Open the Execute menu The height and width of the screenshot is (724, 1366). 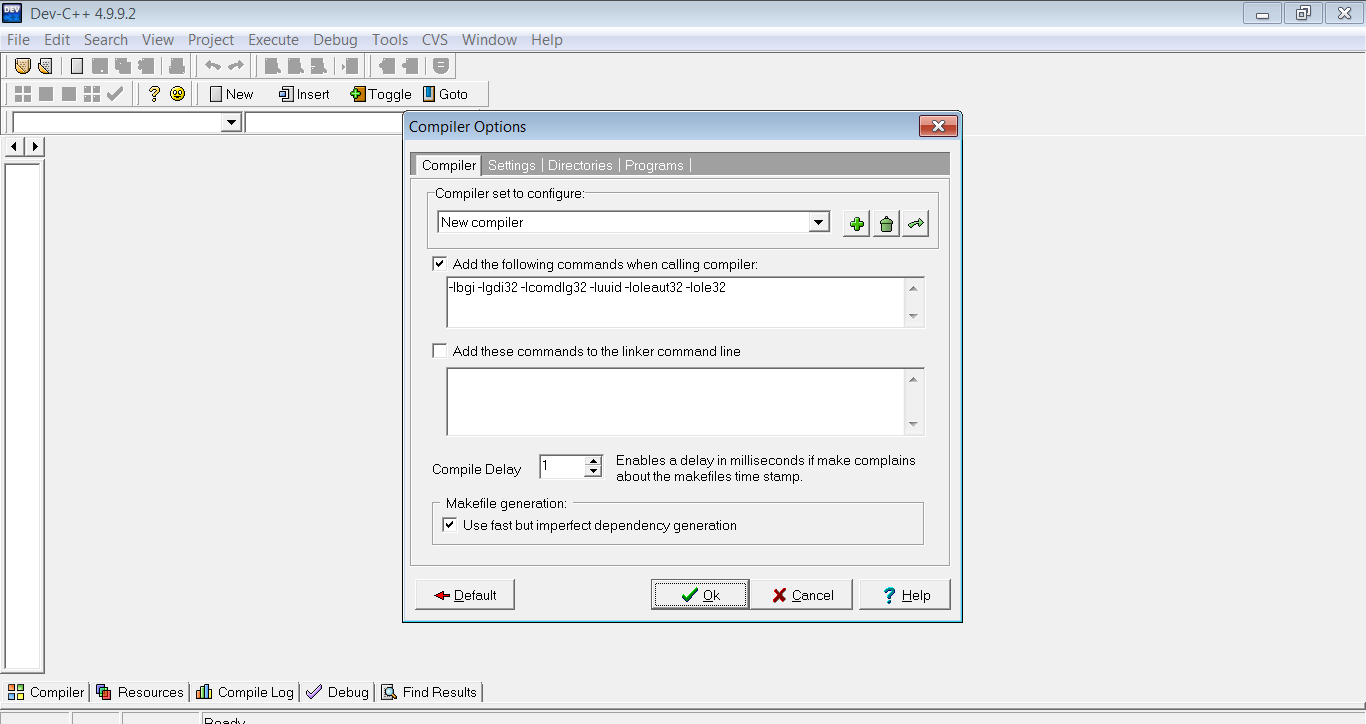tap(273, 40)
